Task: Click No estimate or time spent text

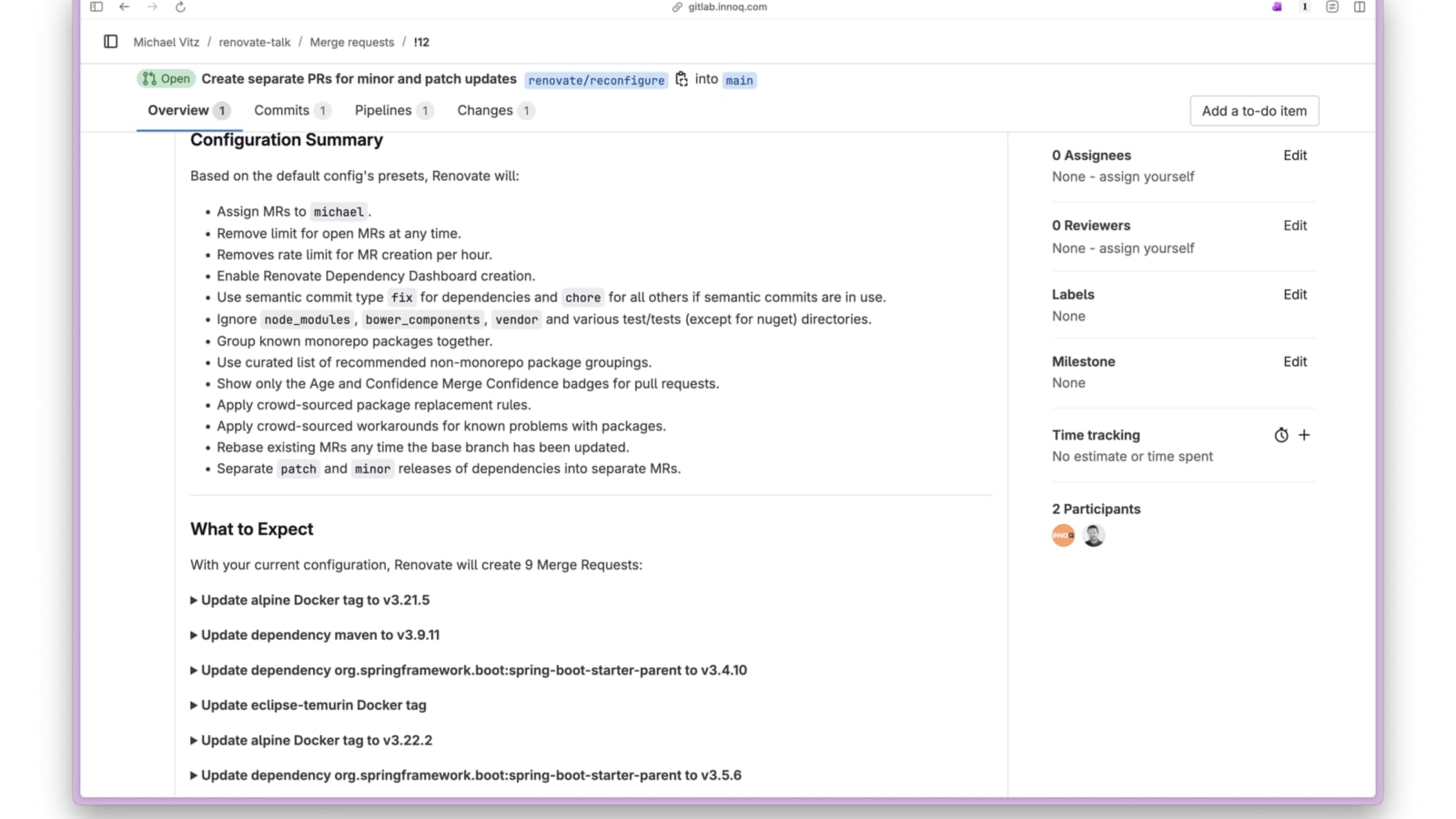Action: pos(1132,457)
